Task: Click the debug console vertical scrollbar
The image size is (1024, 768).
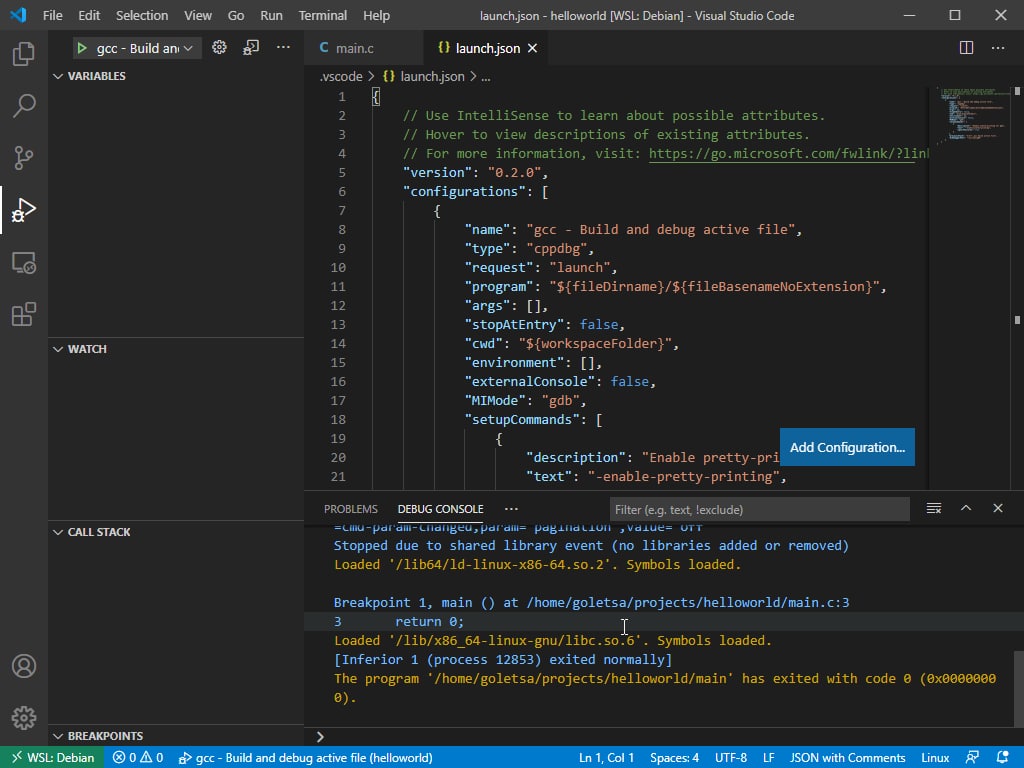Action: coord(1018,688)
